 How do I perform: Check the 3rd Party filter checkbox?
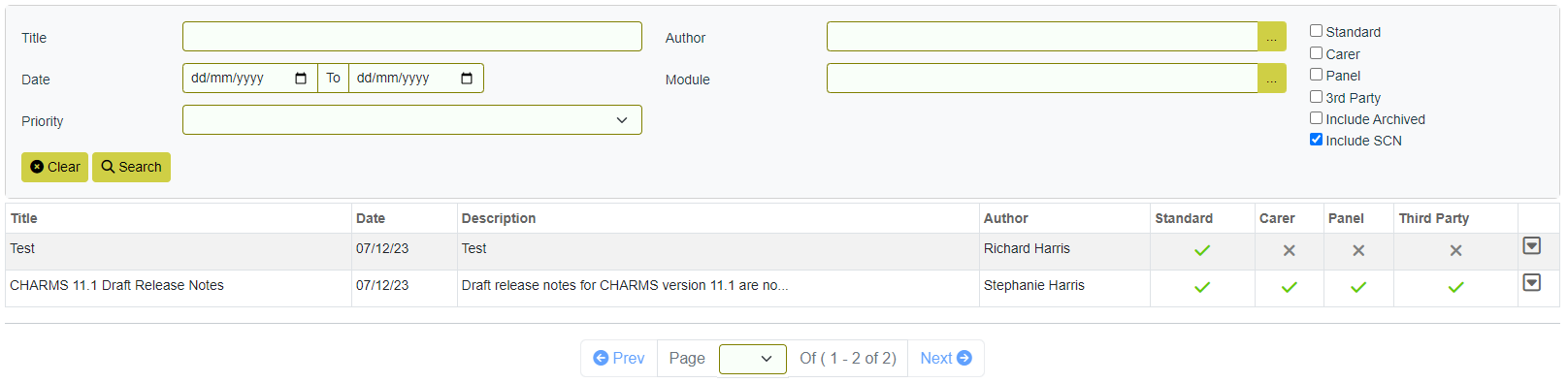[1316, 97]
